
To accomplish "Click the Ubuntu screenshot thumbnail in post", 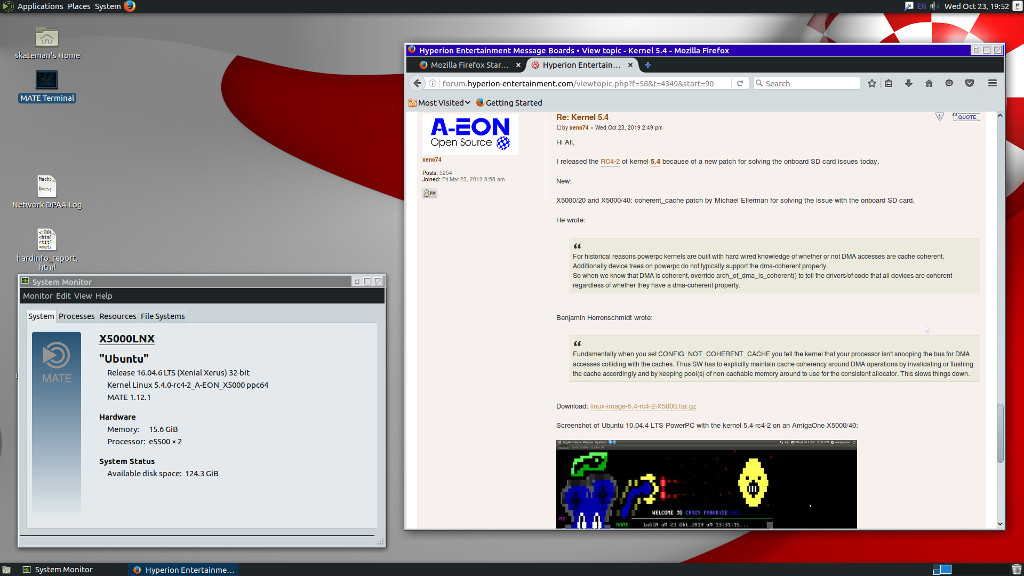I will 706,484.
